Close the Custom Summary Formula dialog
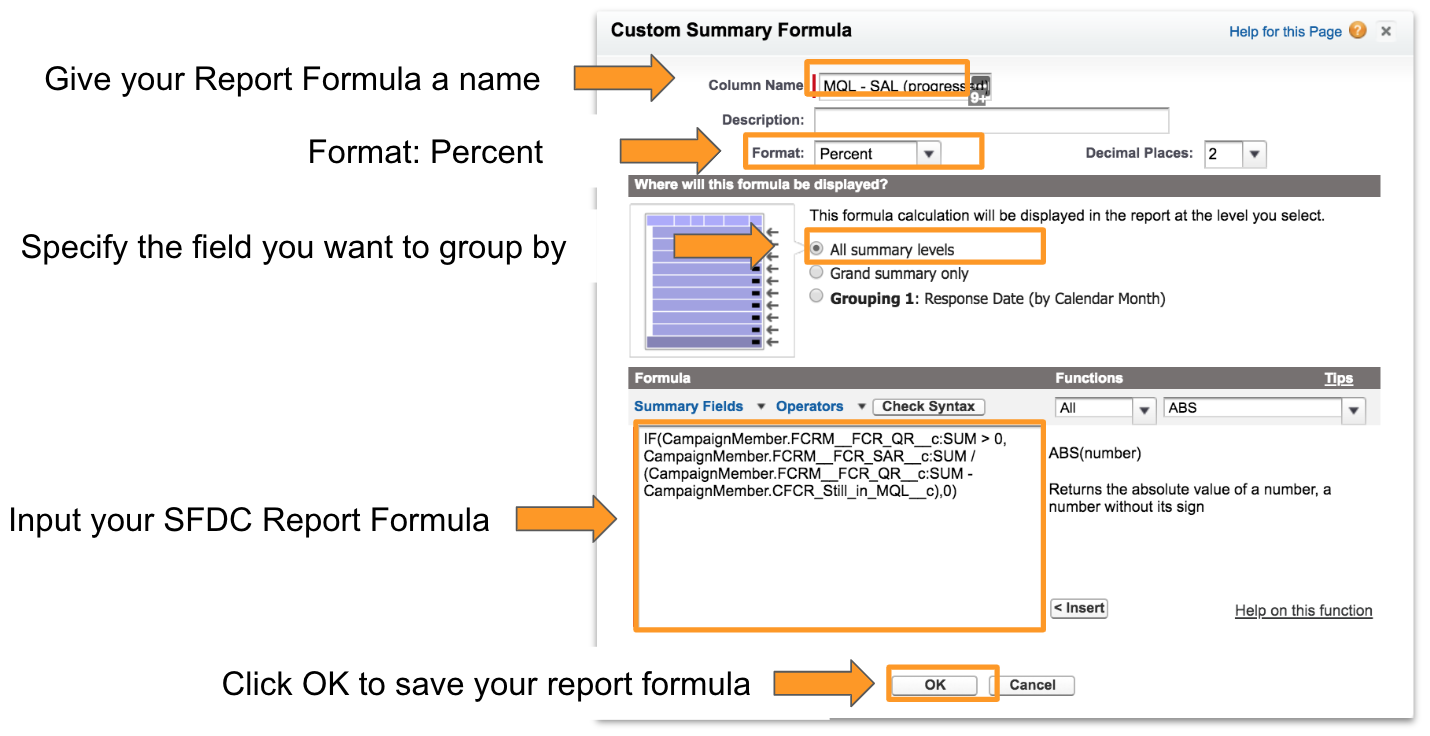The width and height of the screenshot is (1430, 736). [1386, 31]
